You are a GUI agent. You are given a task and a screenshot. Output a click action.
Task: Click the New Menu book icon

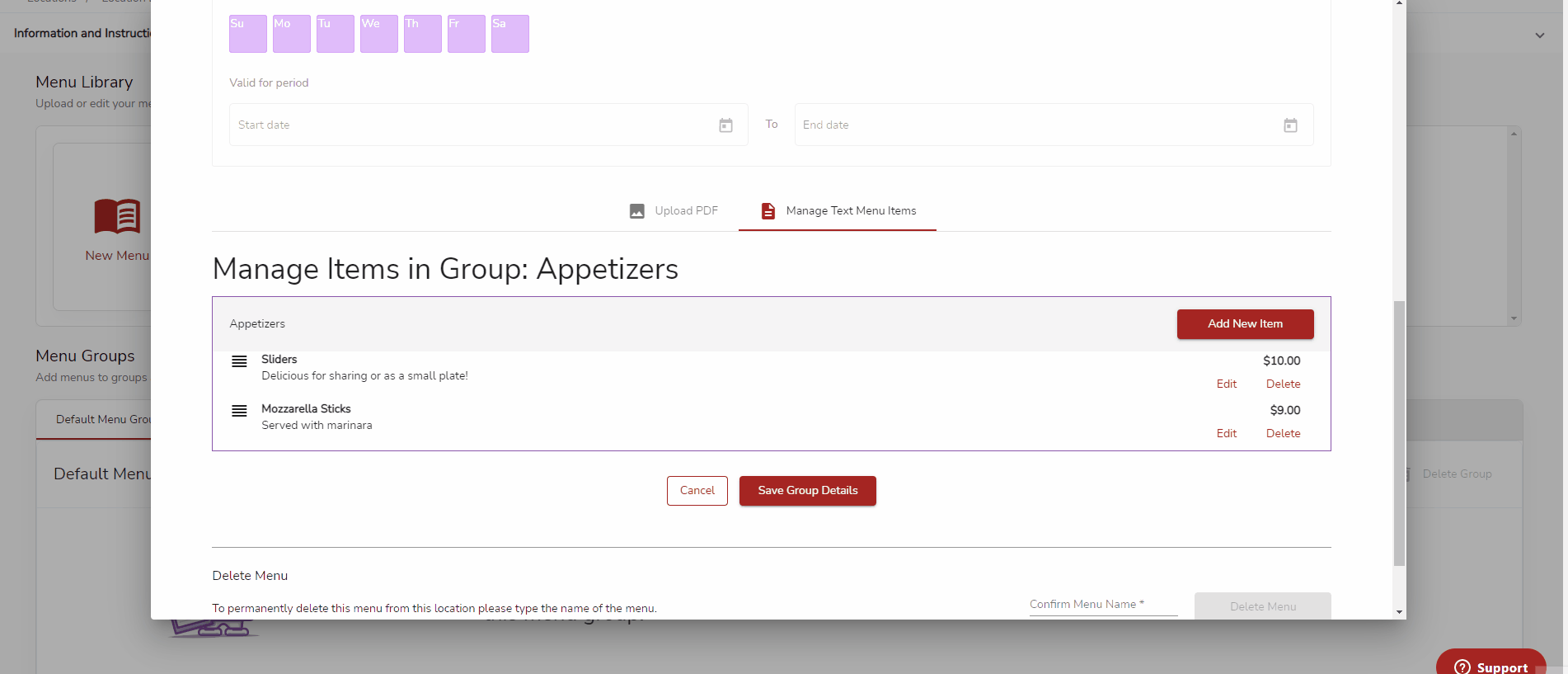pyautogui.click(x=117, y=216)
